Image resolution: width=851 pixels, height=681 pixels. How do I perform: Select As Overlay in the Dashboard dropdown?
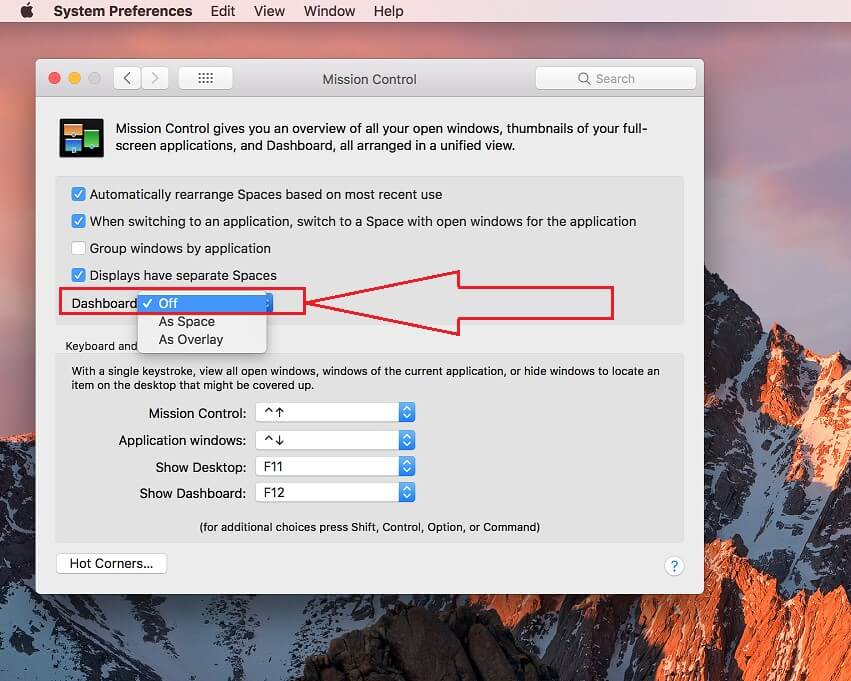[x=190, y=339]
